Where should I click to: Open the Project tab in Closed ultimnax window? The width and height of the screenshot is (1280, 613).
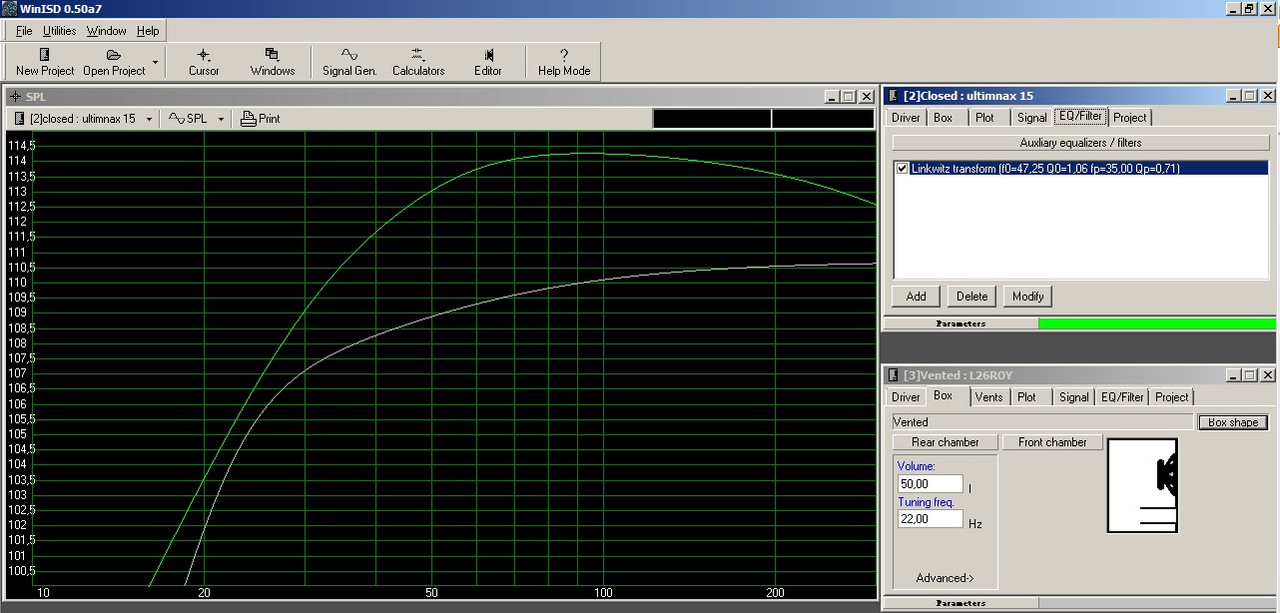[x=1130, y=118]
